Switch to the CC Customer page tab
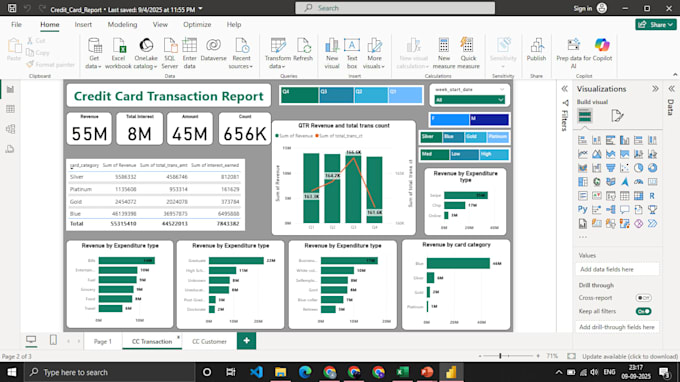 point(209,342)
